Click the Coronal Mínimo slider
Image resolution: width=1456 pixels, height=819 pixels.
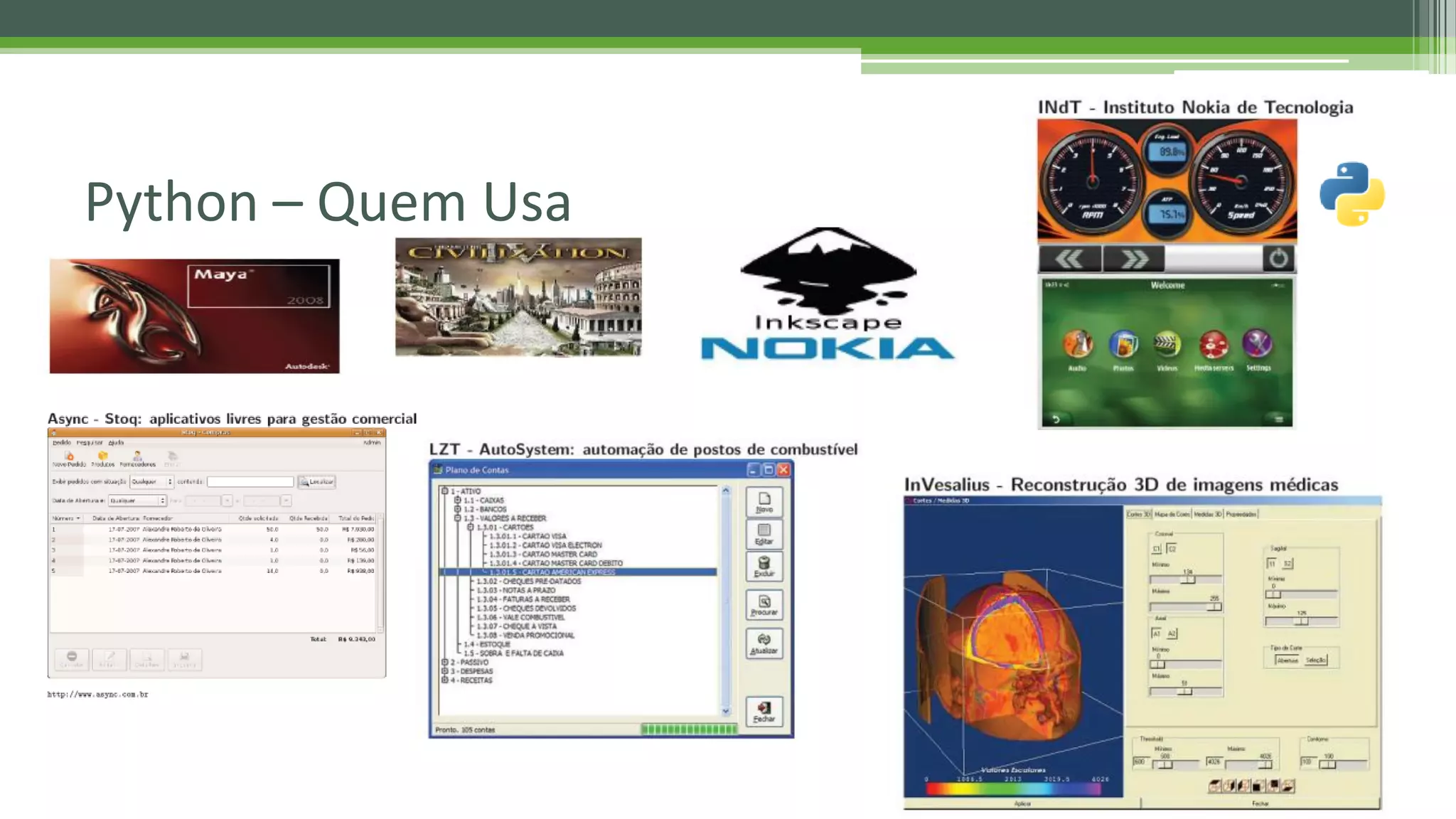(x=1186, y=579)
